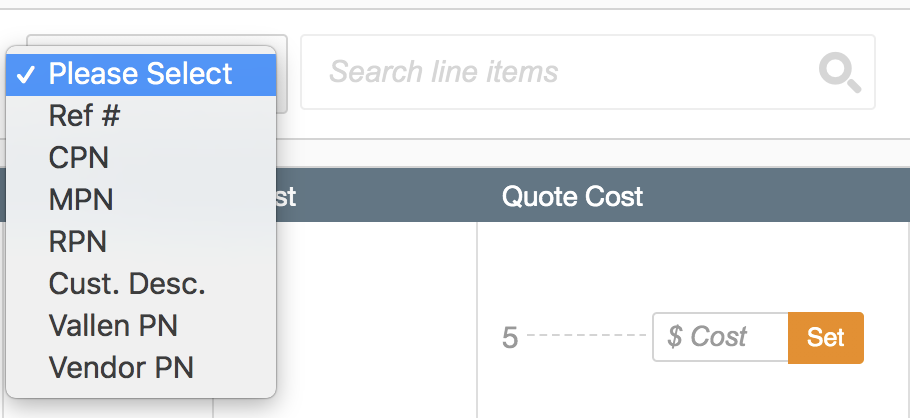
Task: Pick the CPN filter option
Action: pos(79,158)
